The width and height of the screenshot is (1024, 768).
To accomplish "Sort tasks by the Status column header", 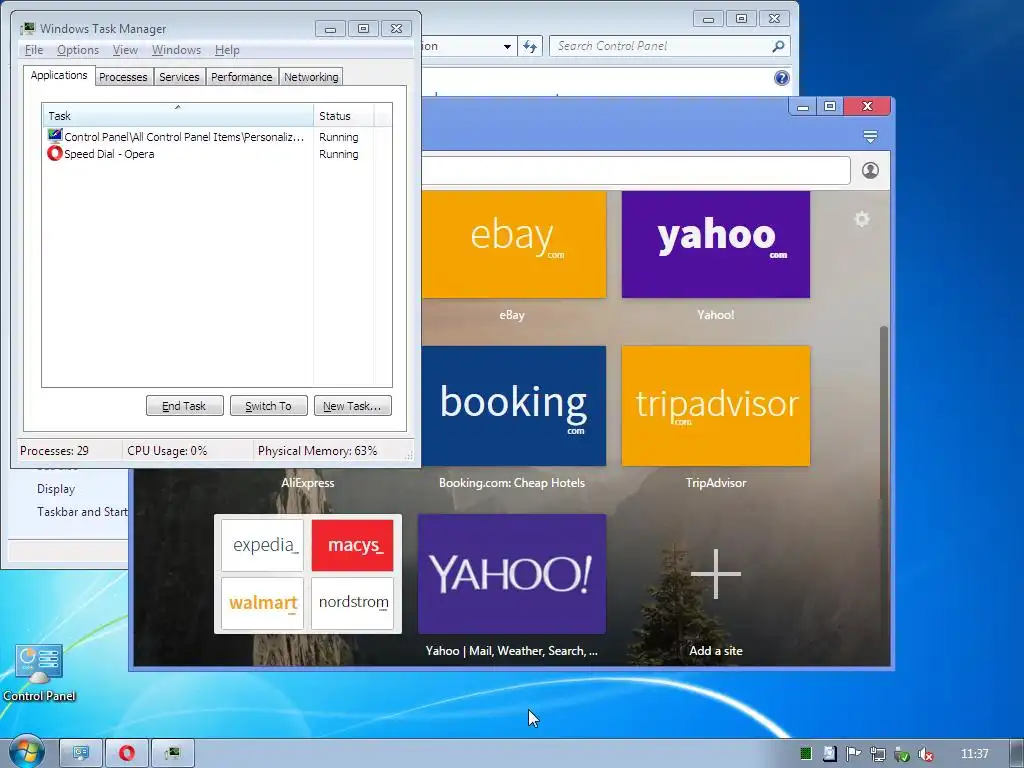I will pyautogui.click(x=344, y=116).
